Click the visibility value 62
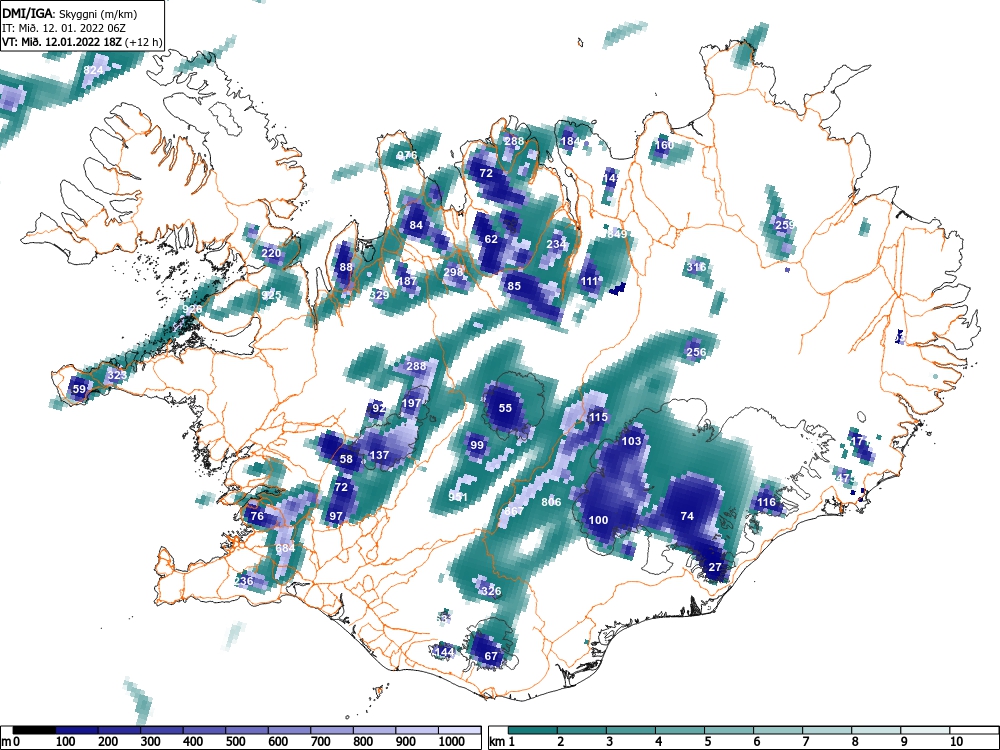The image size is (1000, 750). click(x=490, y=239)
